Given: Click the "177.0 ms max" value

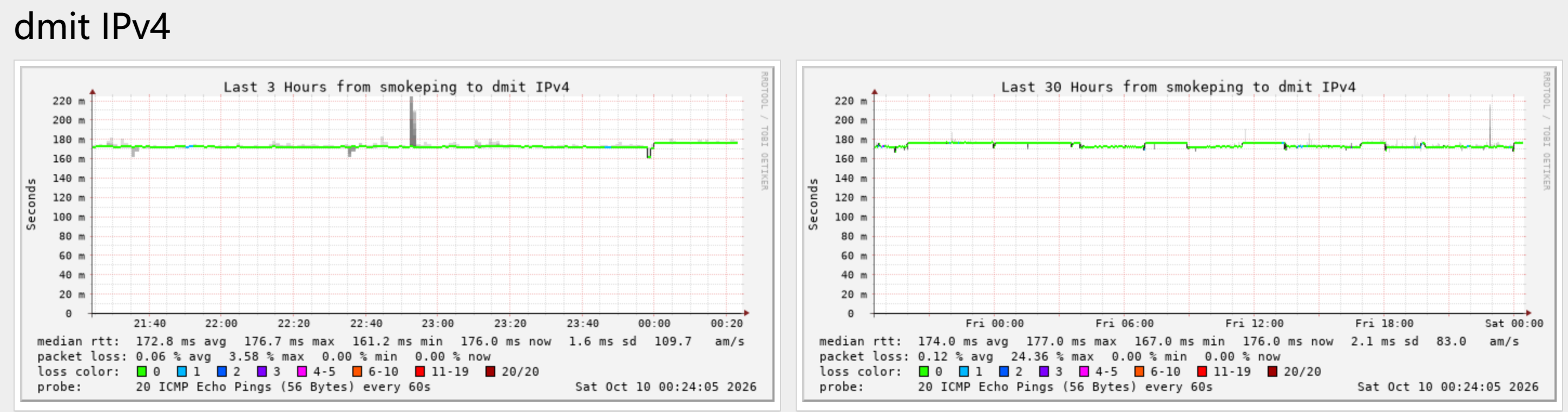Looking at the screenshot, I should pos(1071,342).
